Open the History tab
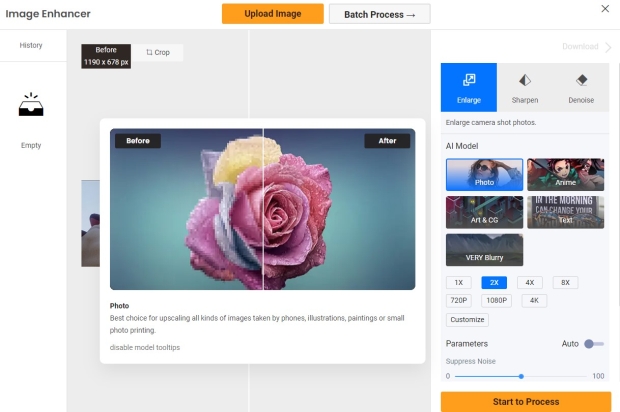 coord(31,45)
